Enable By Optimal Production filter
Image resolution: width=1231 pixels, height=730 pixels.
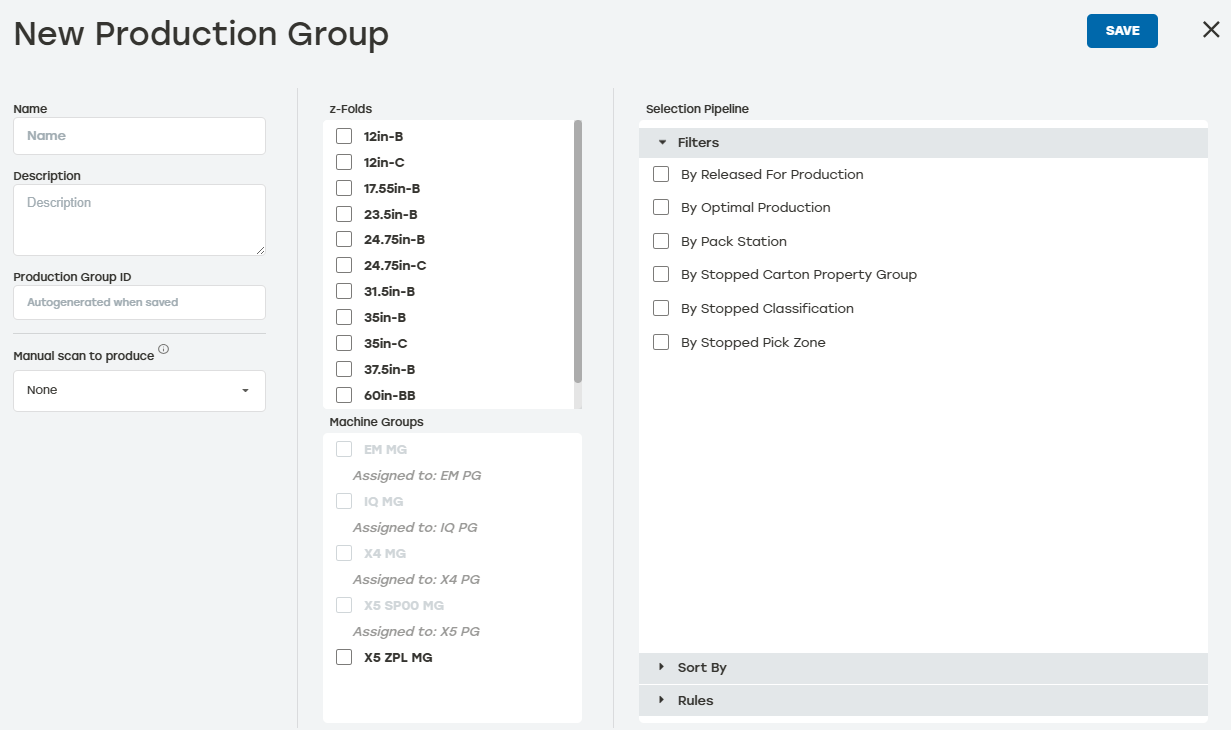[661, 207]
